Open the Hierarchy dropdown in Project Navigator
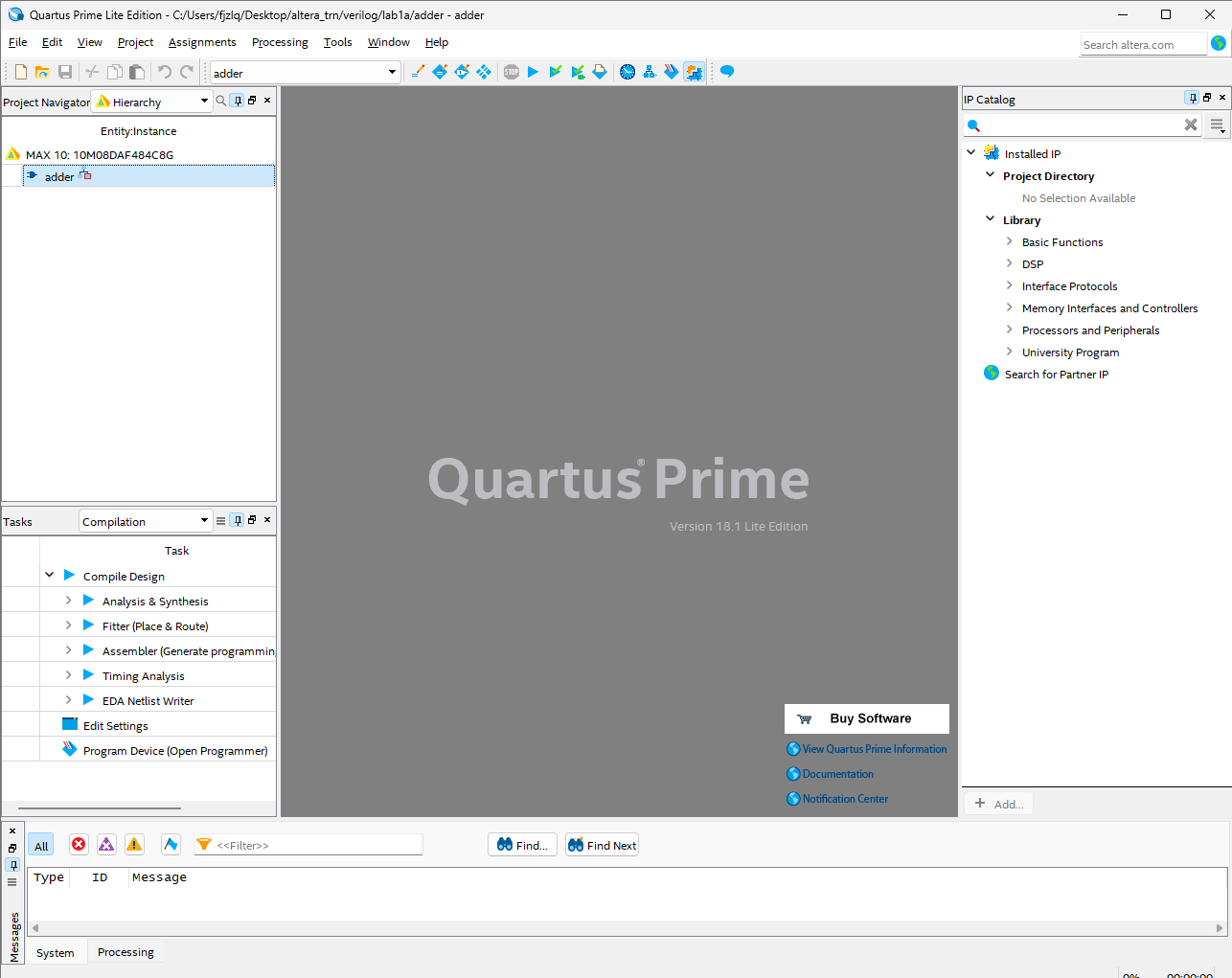 (204, 102)
